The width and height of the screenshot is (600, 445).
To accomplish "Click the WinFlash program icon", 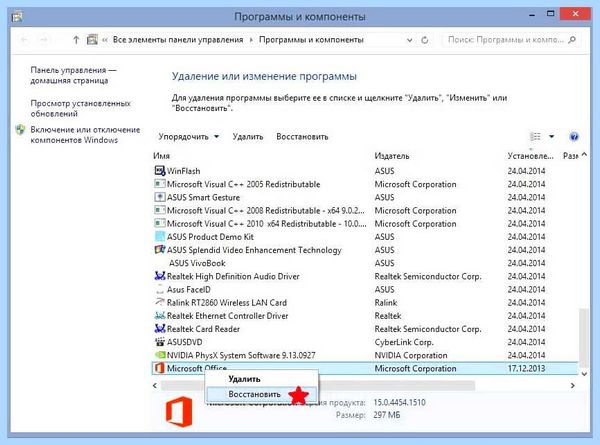I will [160, 171].
